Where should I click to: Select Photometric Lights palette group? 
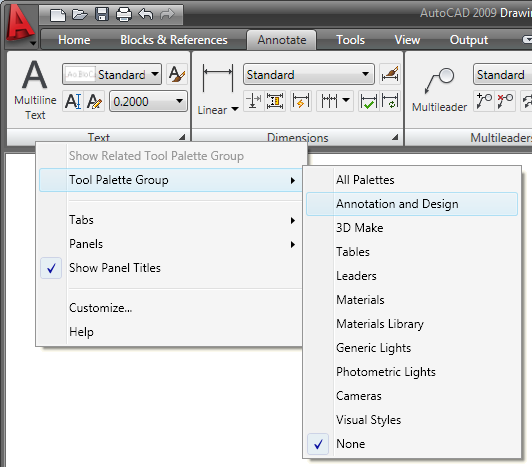tap(412, 372)
